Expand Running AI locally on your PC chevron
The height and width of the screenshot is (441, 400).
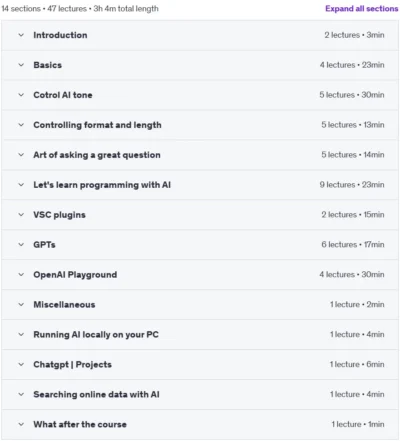21,334
